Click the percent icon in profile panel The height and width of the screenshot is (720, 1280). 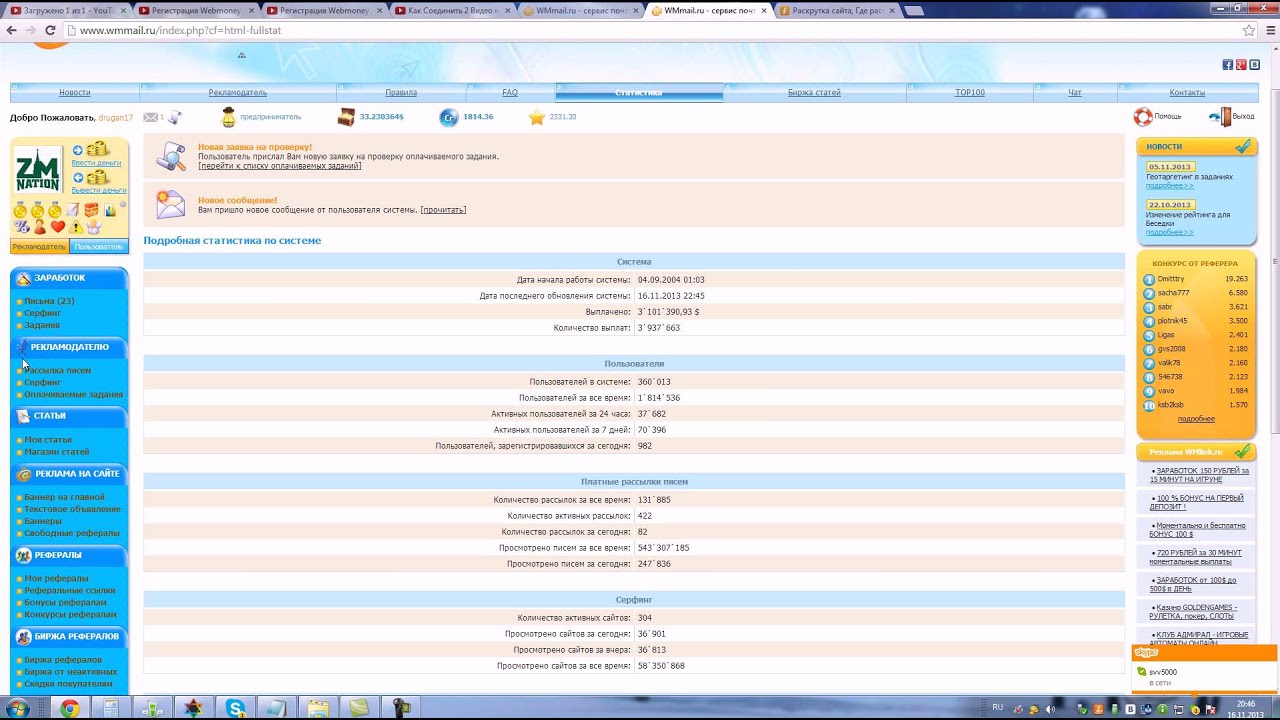point(22,227)
